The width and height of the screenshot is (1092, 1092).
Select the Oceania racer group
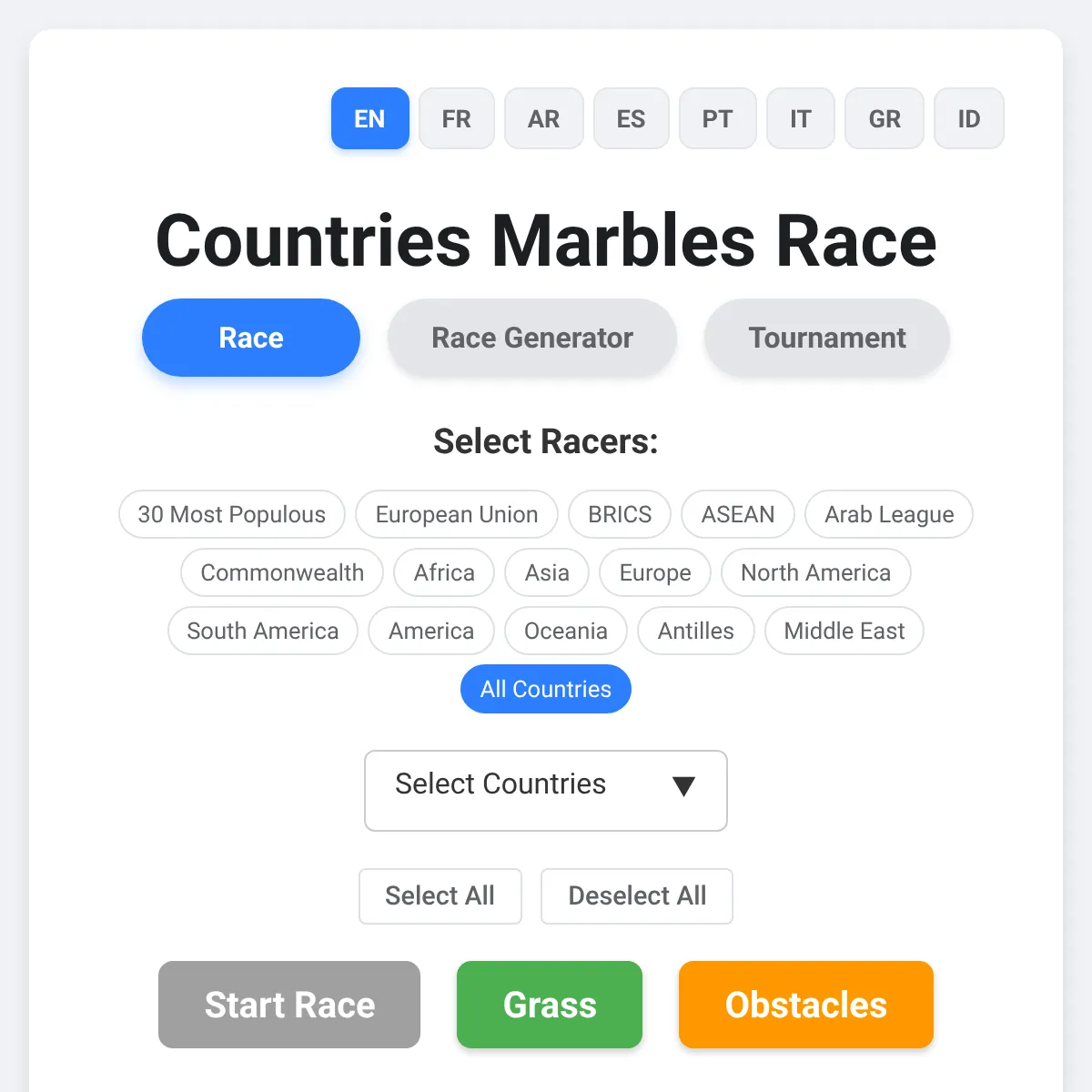(565, 631)
